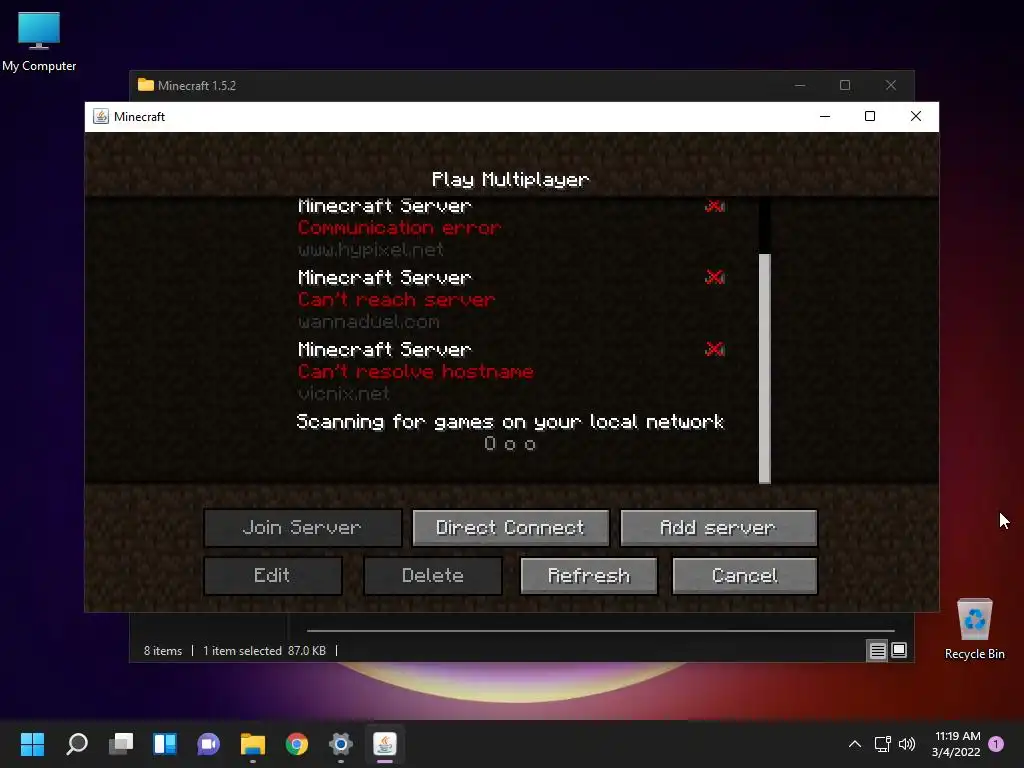Refresh the multiplayer server list
The width and height of the screenshot is (1024, 768).
click(x=588, y=575)
